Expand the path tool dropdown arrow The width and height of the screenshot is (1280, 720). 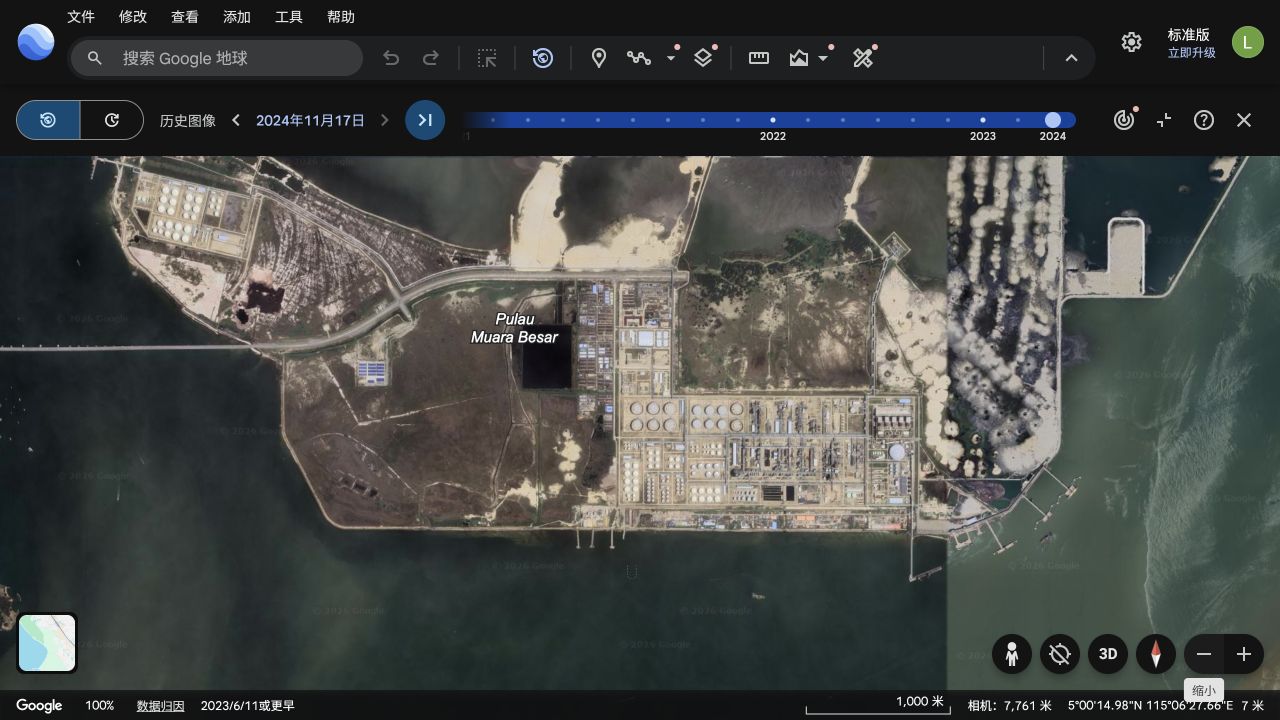671,58
